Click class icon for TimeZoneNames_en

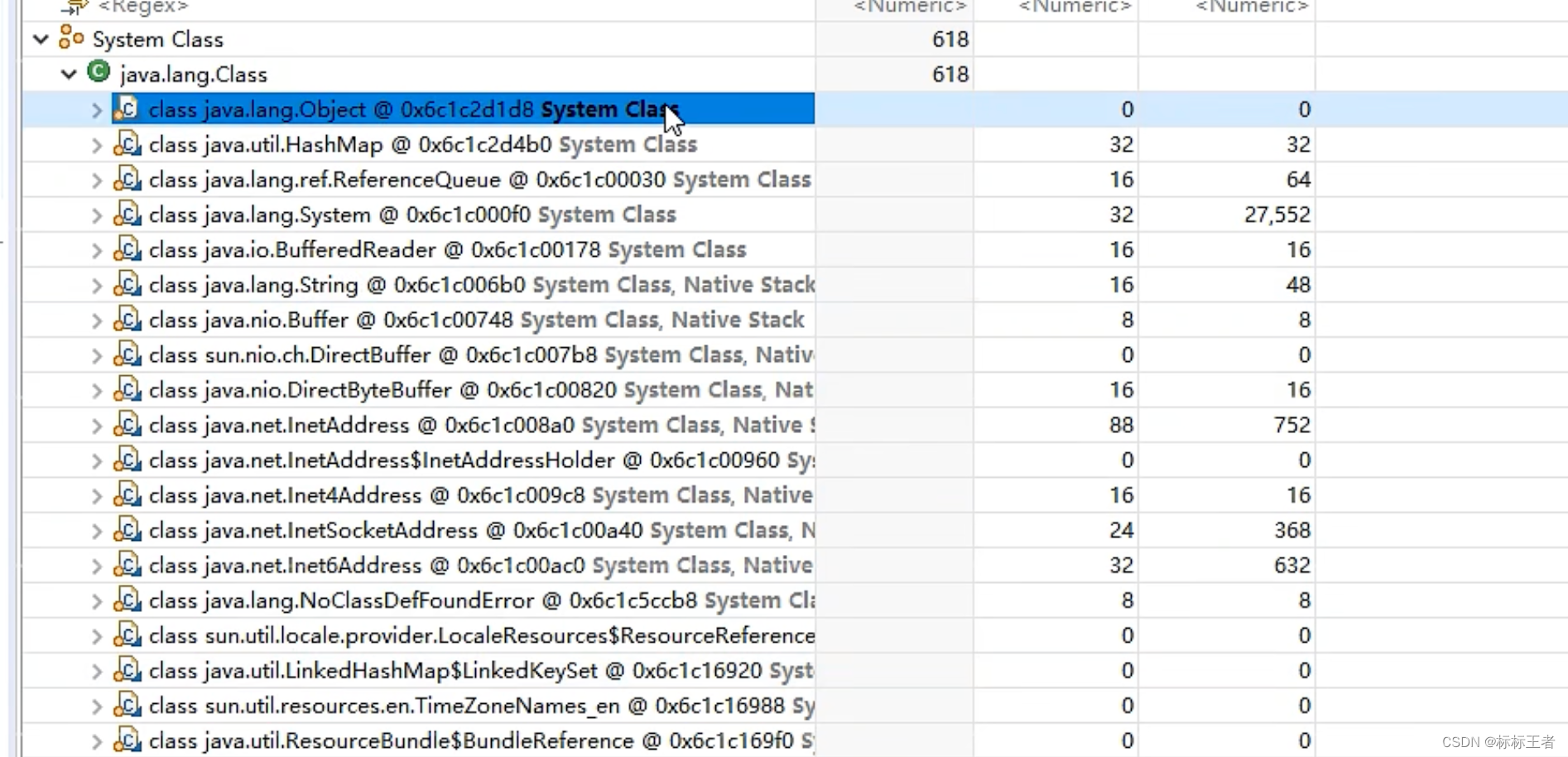pyautogui.click(x=127, y=704)
